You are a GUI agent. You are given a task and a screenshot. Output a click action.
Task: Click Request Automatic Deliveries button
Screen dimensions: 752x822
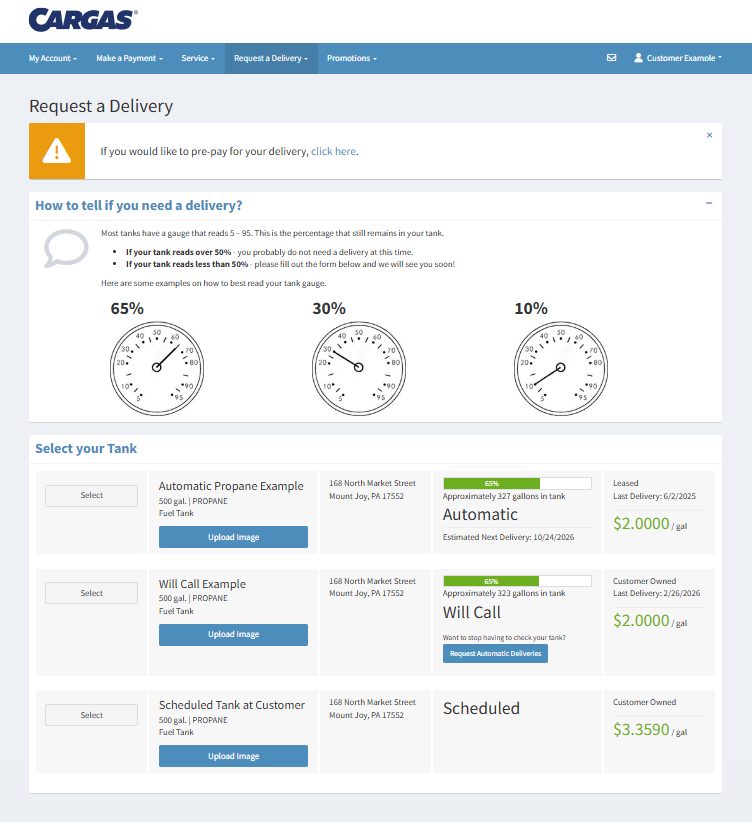coord(496,654)
